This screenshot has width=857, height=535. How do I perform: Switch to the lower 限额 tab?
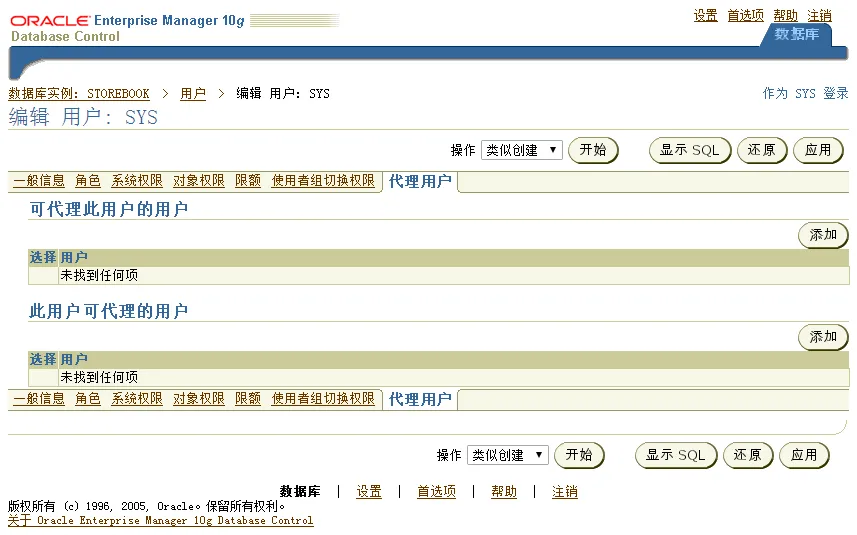[x=248, y=398]
